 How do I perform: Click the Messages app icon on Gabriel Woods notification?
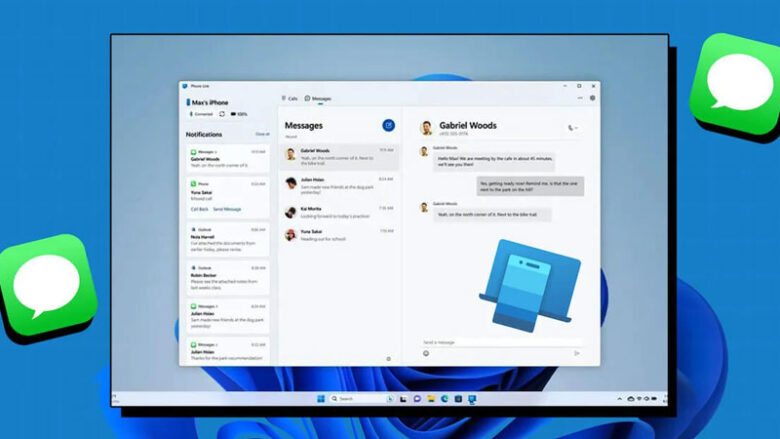(x=194, y=152)
